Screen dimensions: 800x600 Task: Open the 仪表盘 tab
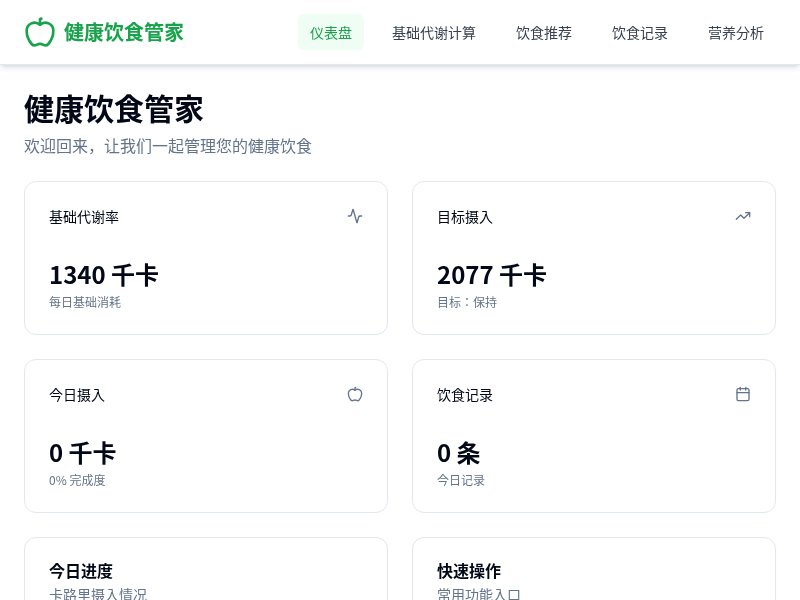click(x=331, y=33)
